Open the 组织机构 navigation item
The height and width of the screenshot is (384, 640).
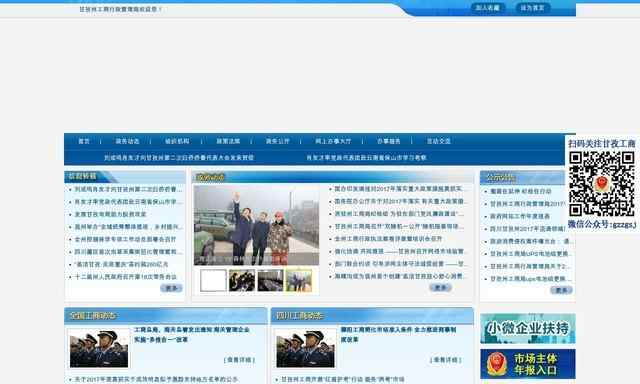[x=177, y=141]
